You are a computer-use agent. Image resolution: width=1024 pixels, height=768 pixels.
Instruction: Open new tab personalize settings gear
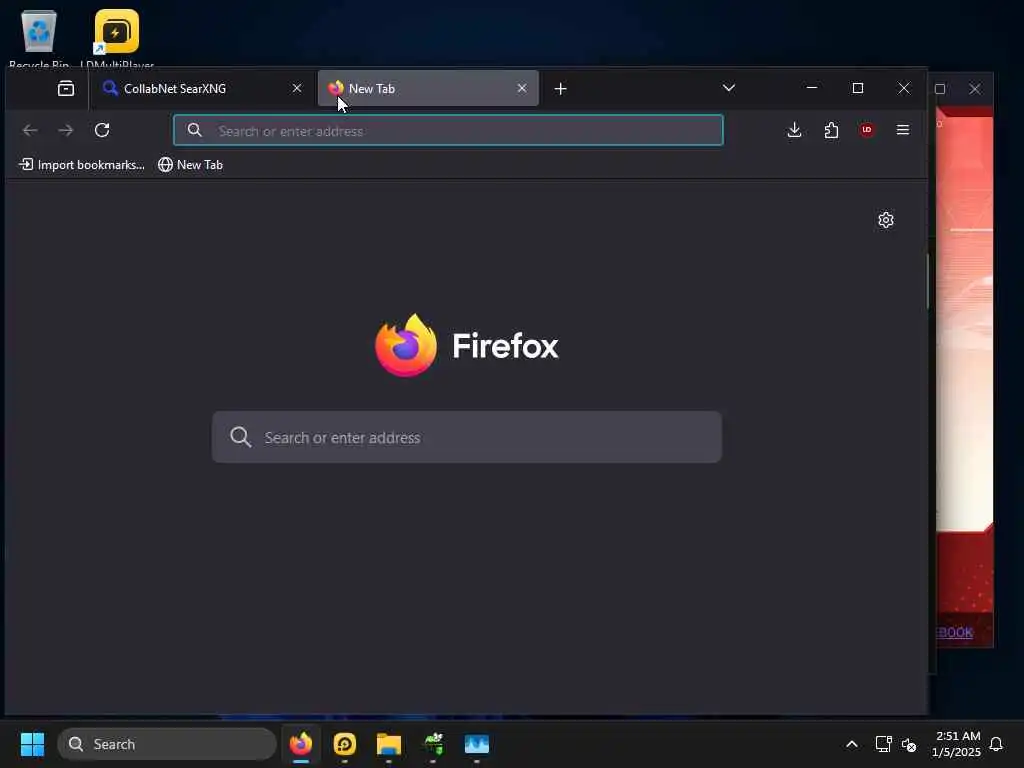point(886,220)
